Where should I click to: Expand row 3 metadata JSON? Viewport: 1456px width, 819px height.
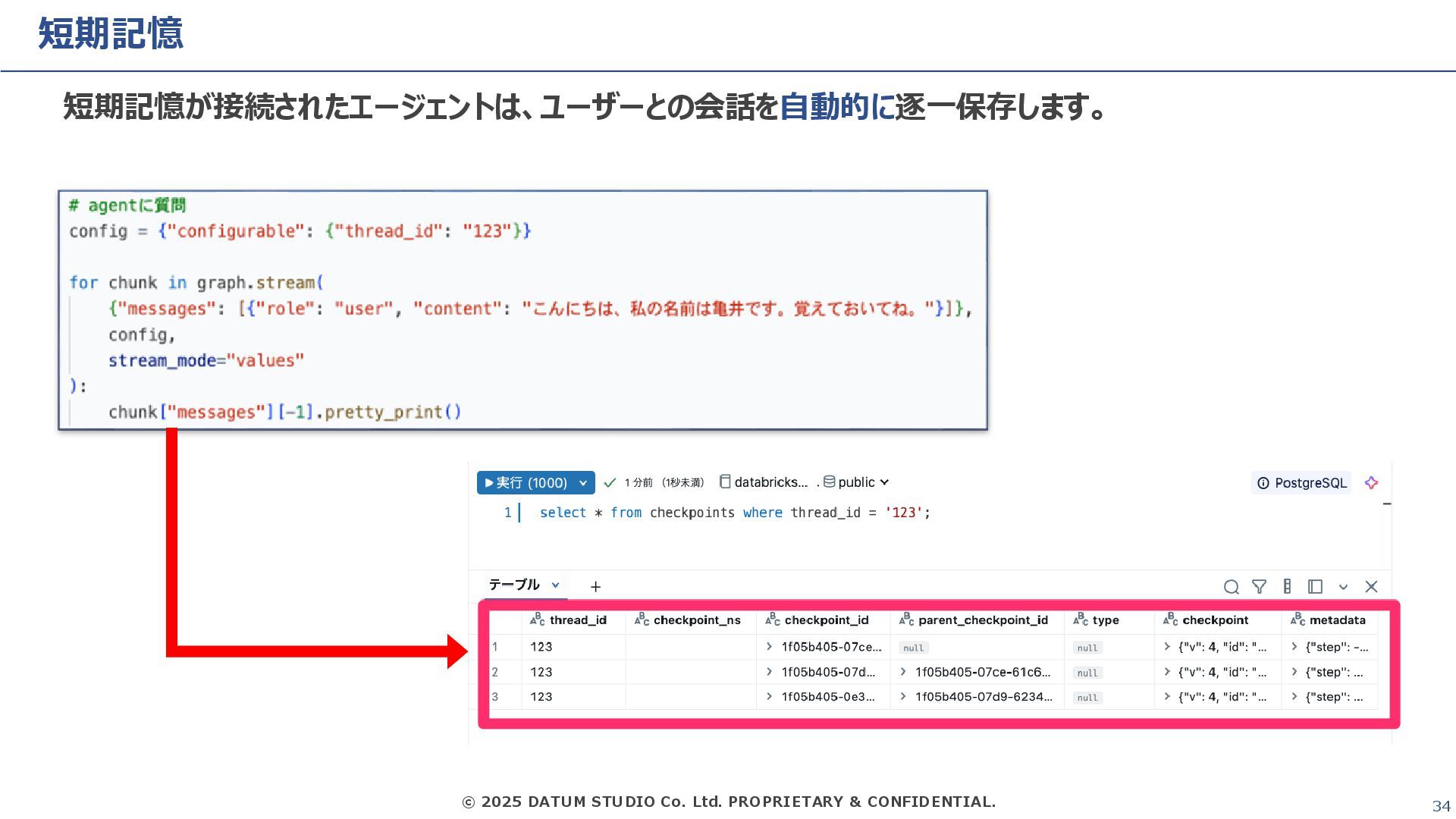point(1294,697)
